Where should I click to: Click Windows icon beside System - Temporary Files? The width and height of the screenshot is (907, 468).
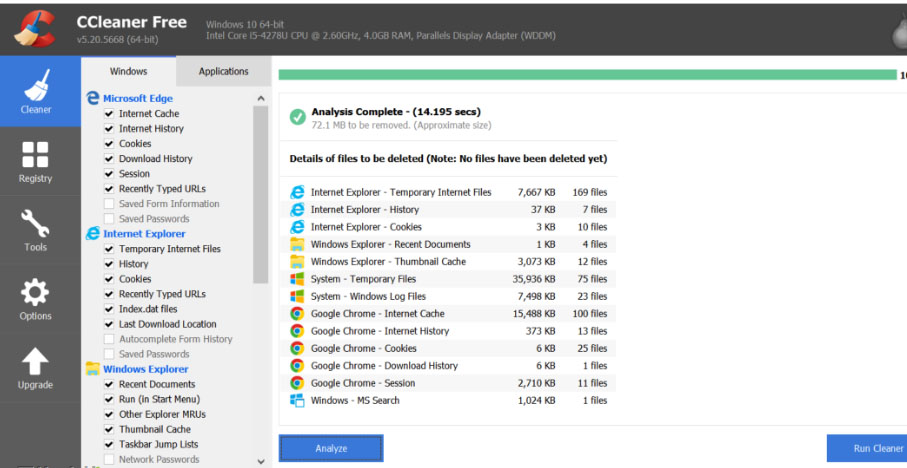point(297,279)
